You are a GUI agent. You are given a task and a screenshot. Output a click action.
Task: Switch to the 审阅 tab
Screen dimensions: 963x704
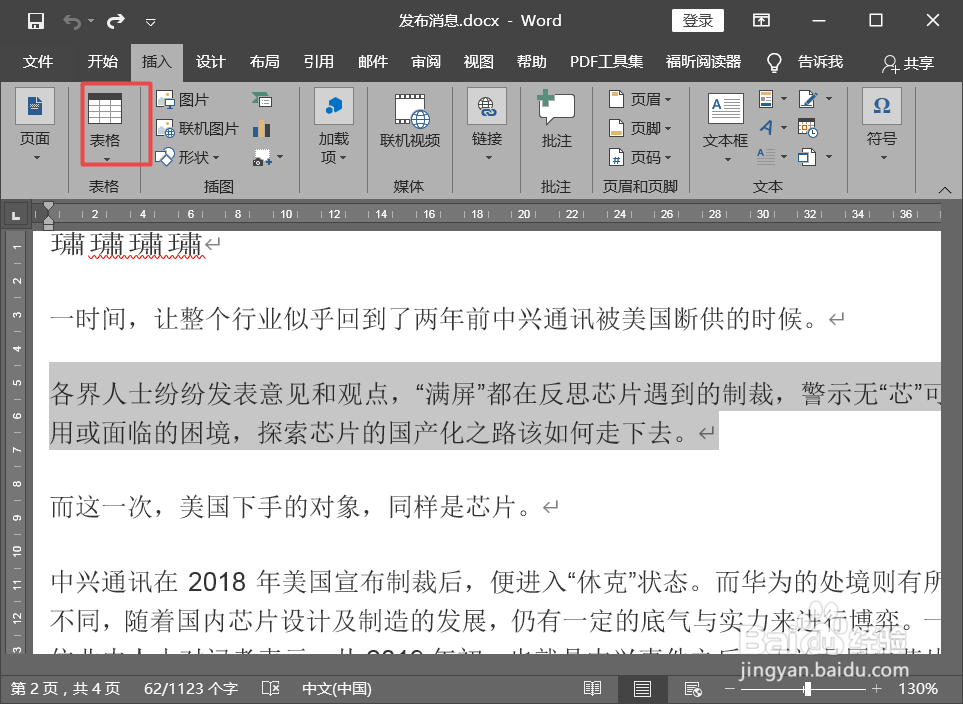[426, 62]
